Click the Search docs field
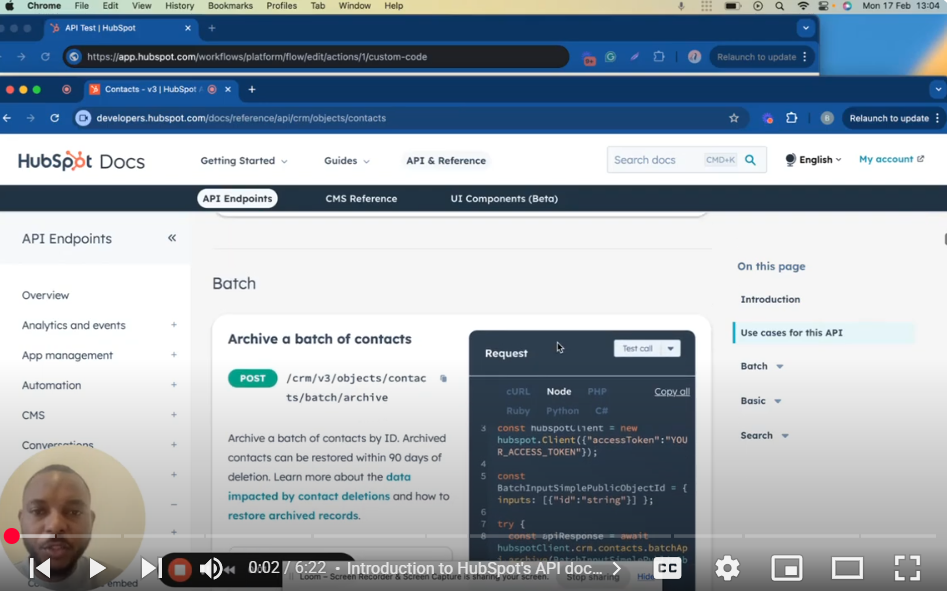The height and width of the screenshot is (591, 947). [x=656, y=160]
